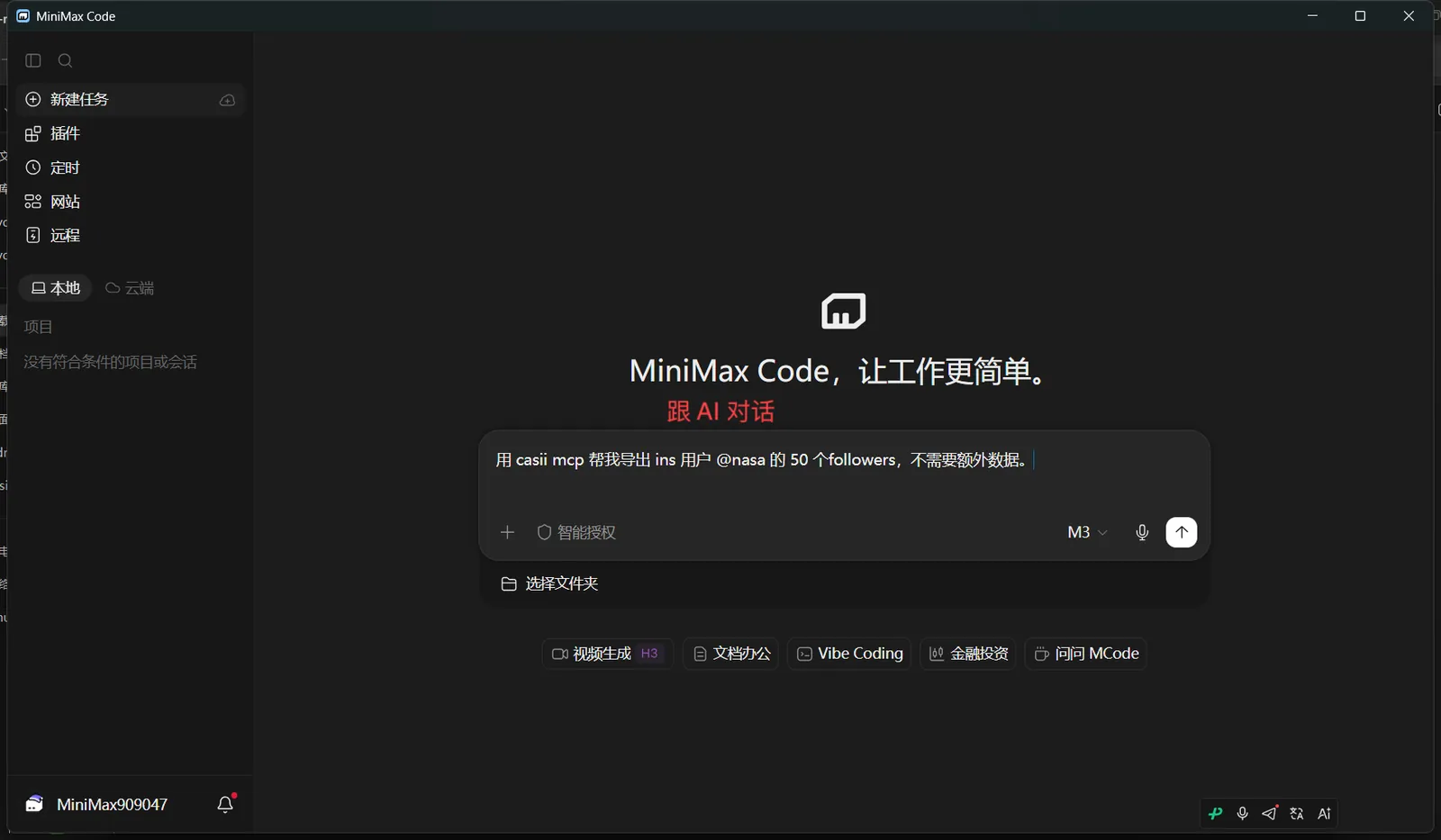Open the search icon in sidebar

tap(65, 60)
